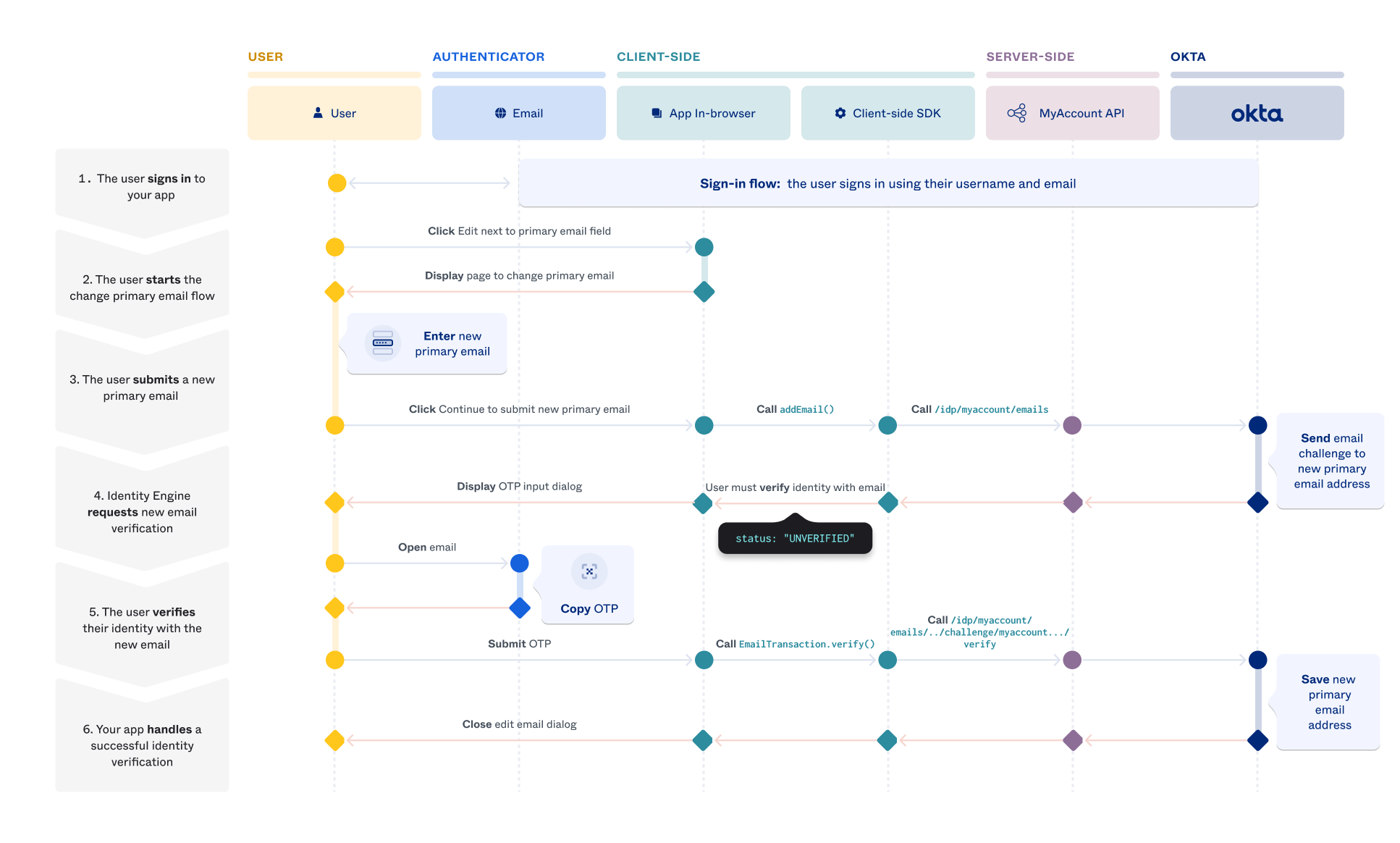Click the User swimlane icon

[x=317, y=111]
